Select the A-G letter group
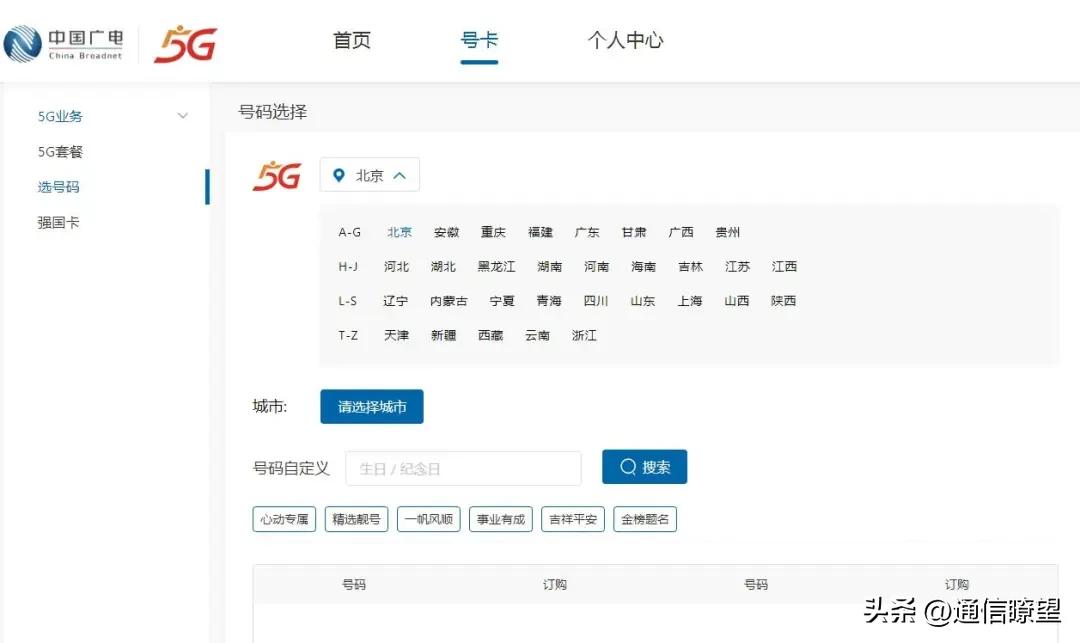This screenshot has width=1080, height=643. pos(348,231)
